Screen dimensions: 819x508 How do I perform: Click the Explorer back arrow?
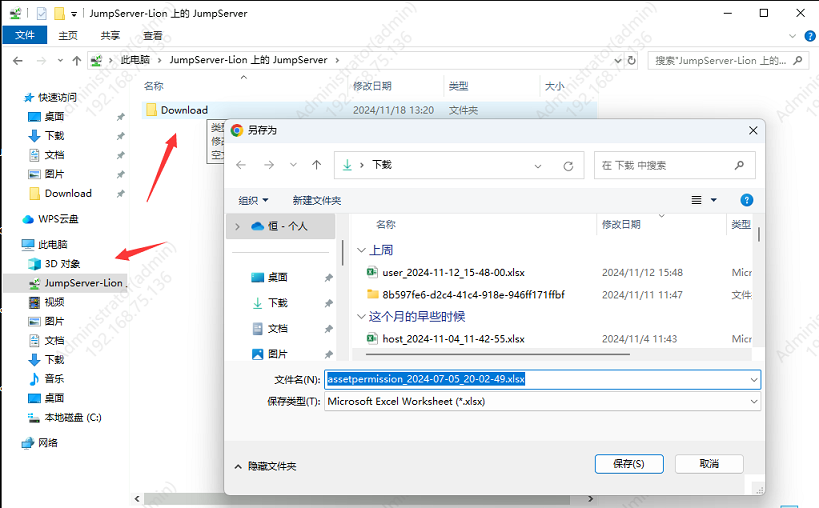18,61
